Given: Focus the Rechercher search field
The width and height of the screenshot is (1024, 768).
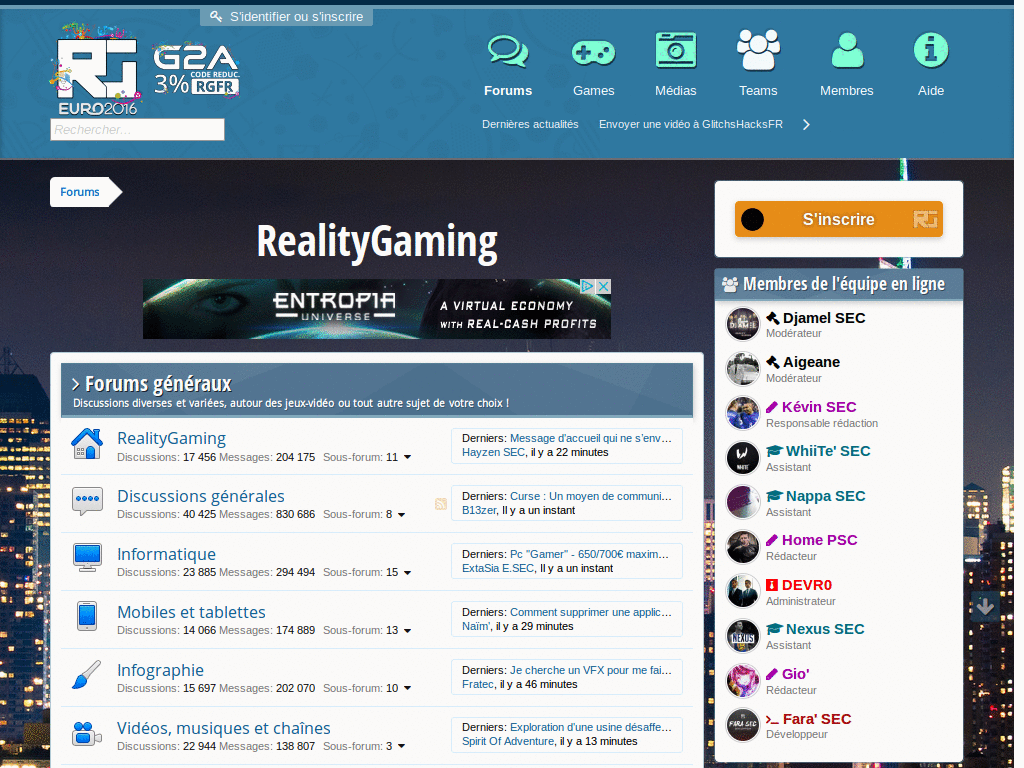Looking at the screenshot, I should point(137,129).
